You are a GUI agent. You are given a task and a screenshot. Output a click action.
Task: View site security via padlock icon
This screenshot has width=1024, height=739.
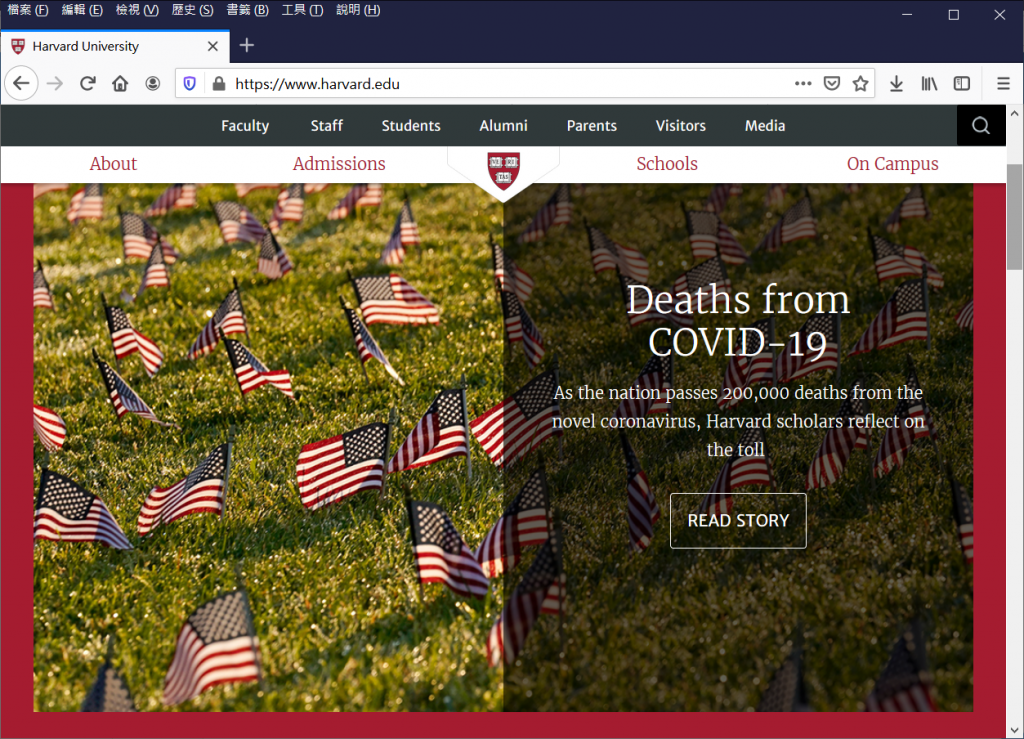coord(219,84)
